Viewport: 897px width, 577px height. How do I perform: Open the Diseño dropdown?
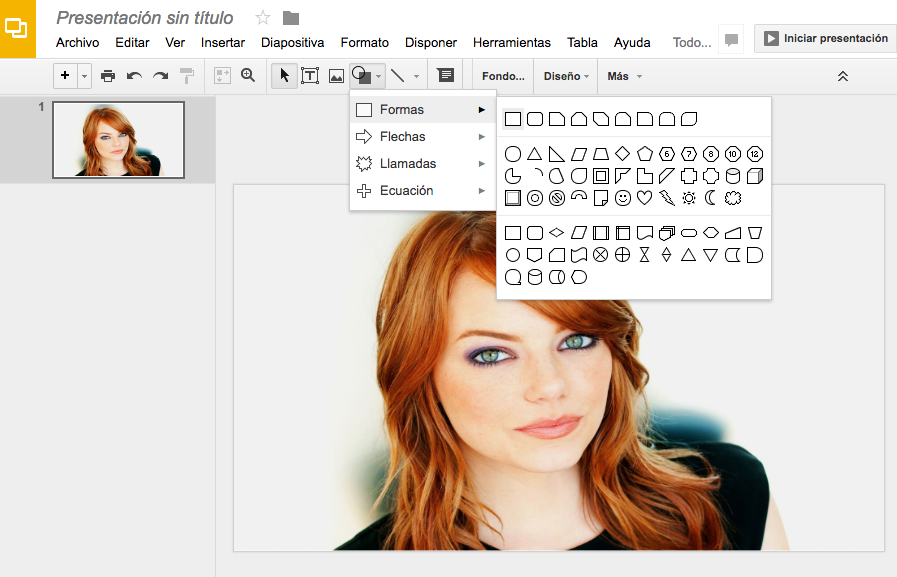click(x=560, y=75)
